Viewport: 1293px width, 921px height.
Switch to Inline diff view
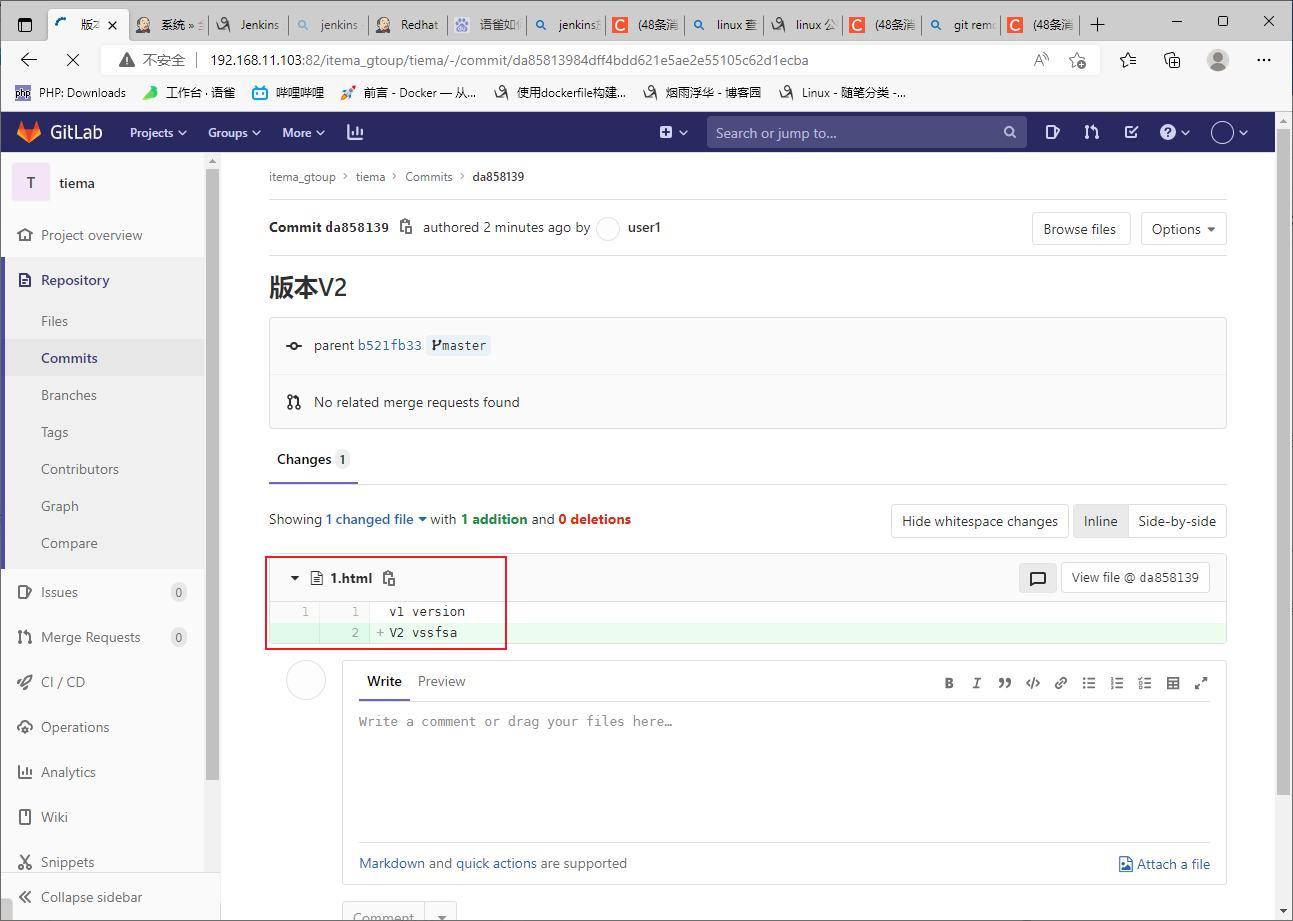point(1100,521)
